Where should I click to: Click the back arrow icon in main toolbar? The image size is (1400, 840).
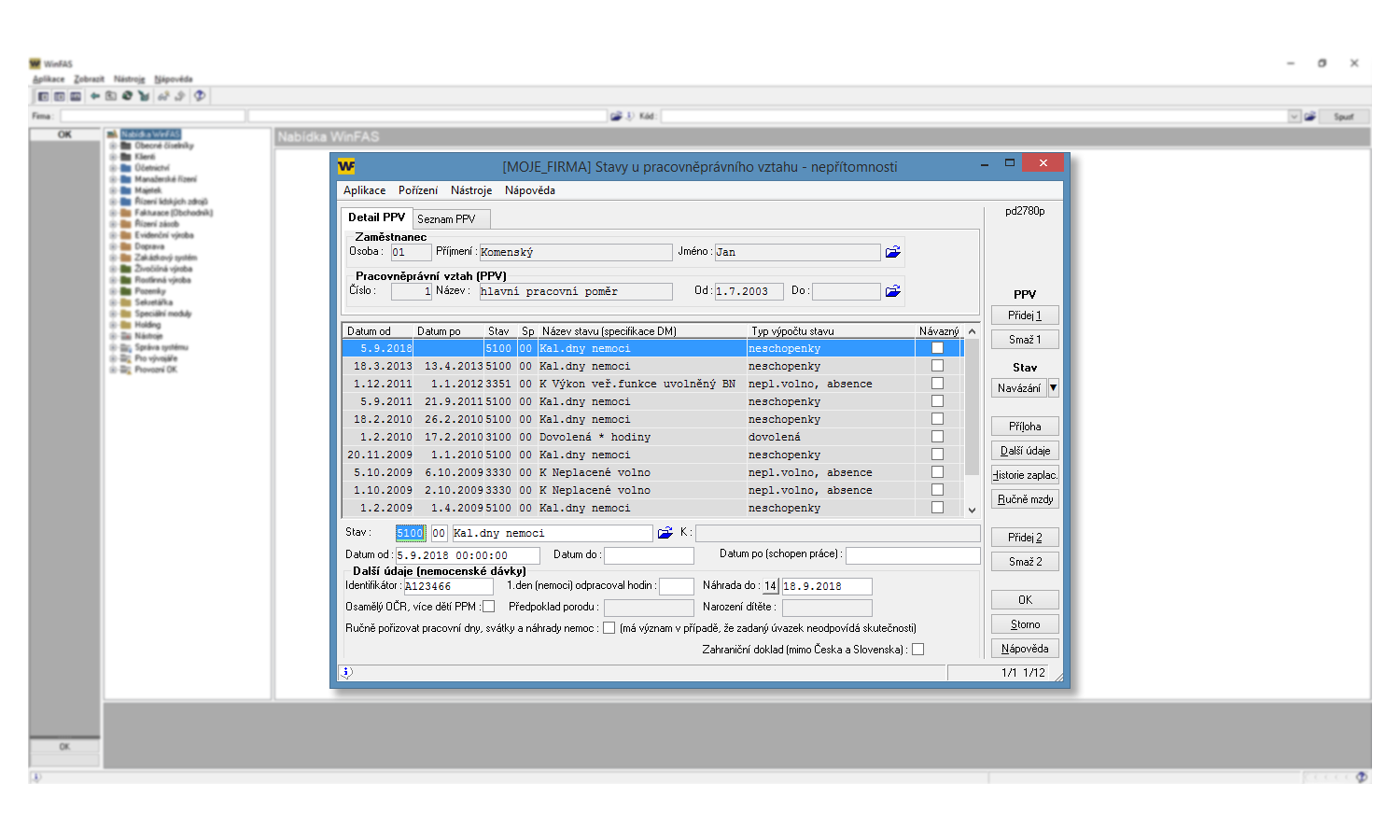pos(95,96)
